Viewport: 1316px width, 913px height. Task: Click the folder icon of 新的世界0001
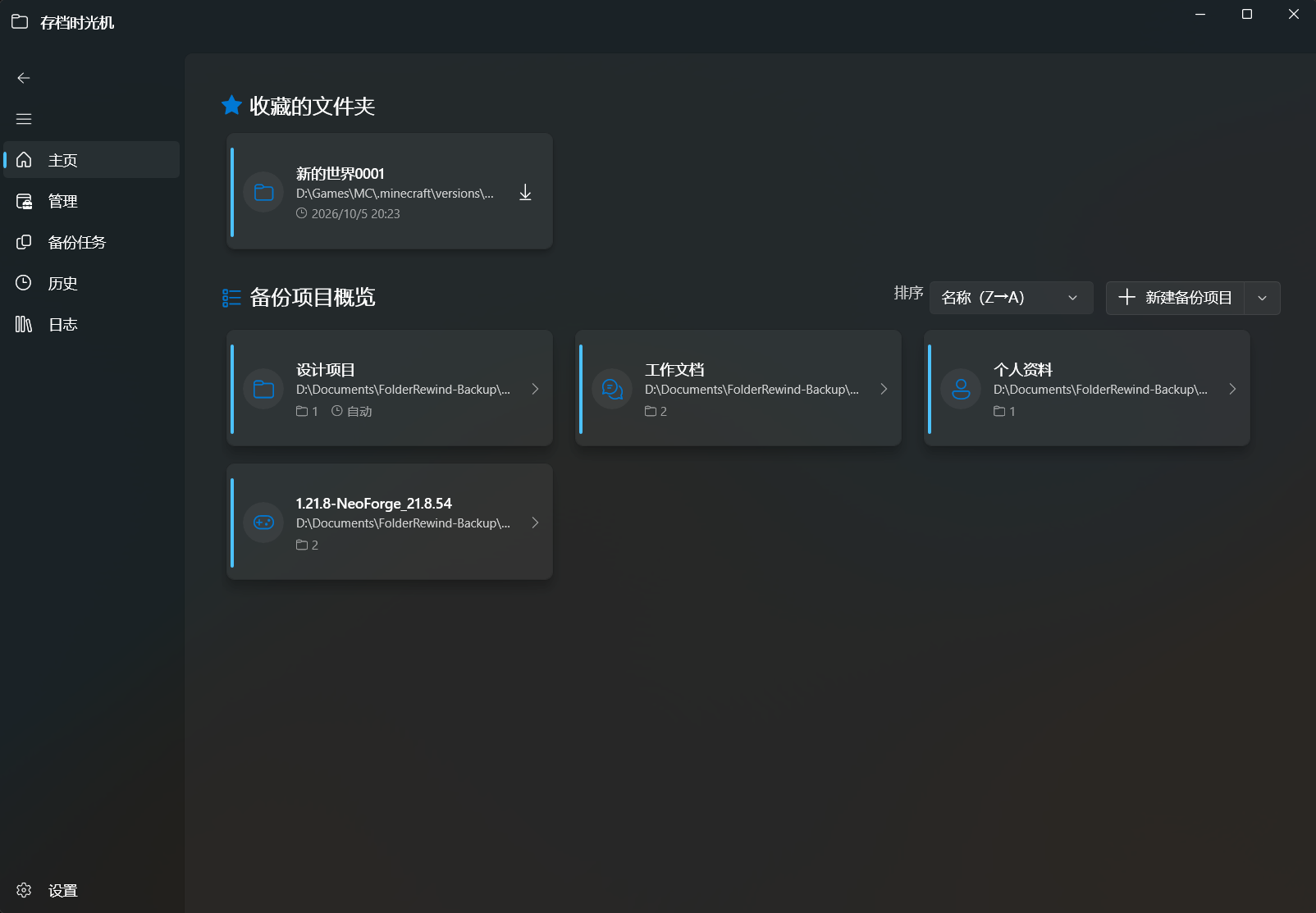pos(264,193)
